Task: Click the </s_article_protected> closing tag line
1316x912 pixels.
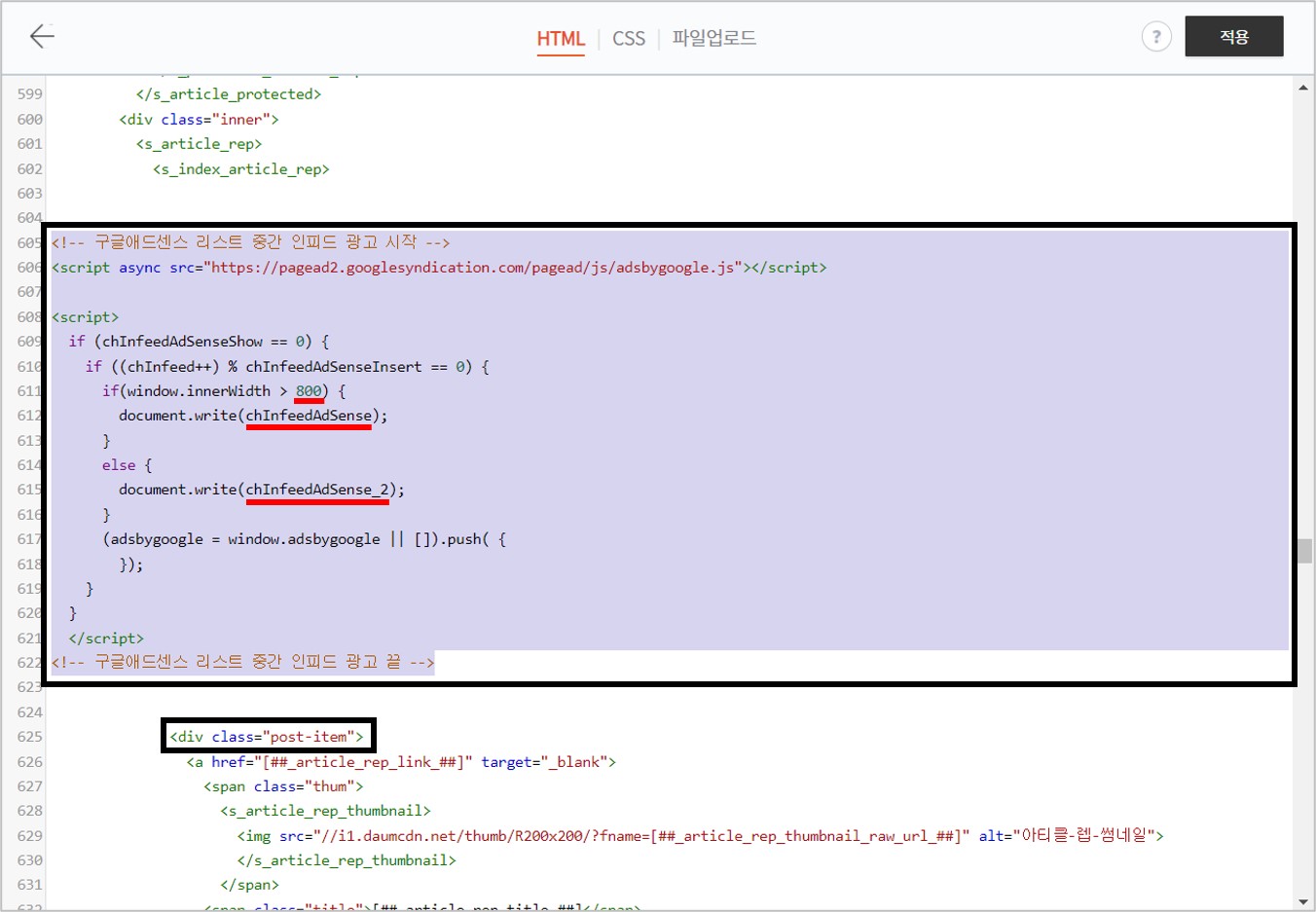Action: [228, 94]
